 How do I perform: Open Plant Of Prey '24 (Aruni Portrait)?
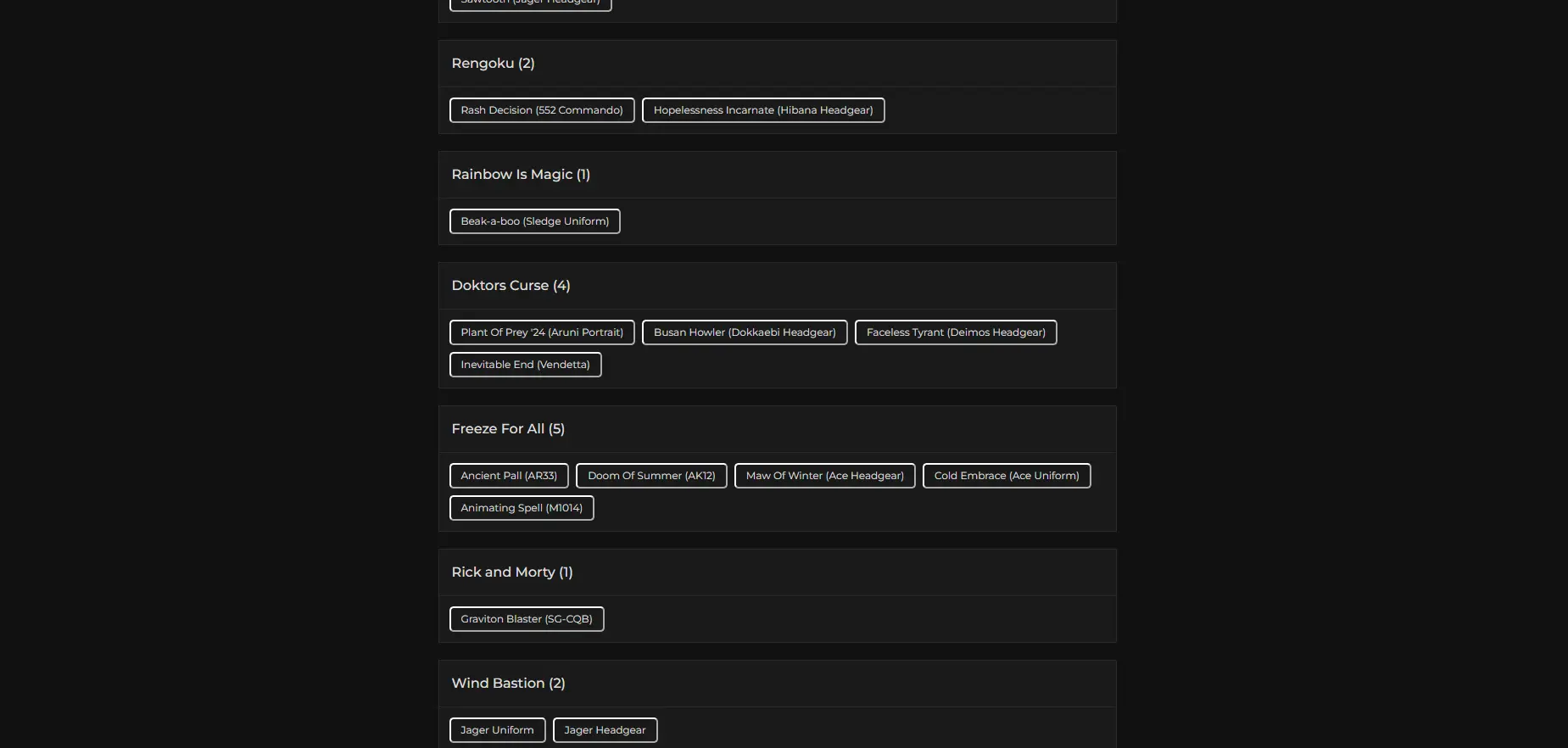[542, 332]
